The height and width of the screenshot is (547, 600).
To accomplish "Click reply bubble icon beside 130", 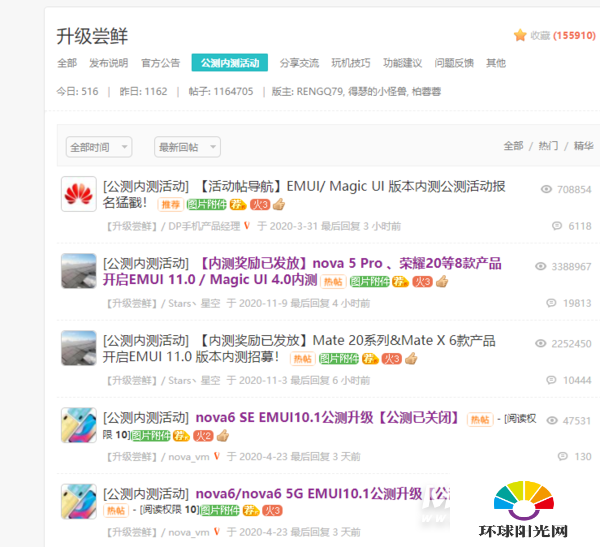I will click(563, 456).
